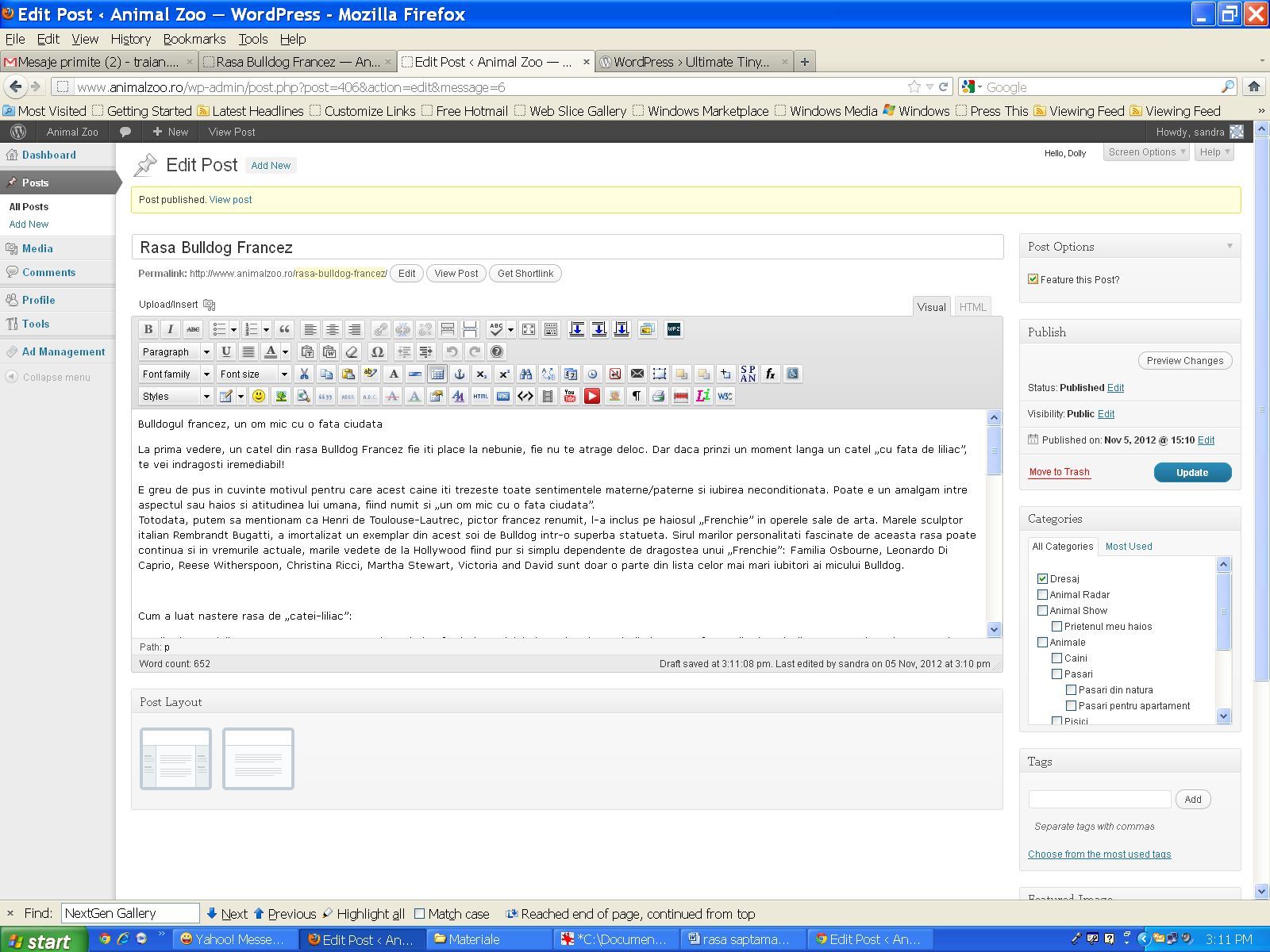This screenshot has width=1270, height=952.
Task: Expand the Screen Options panel
Action: pos(1145,152)
